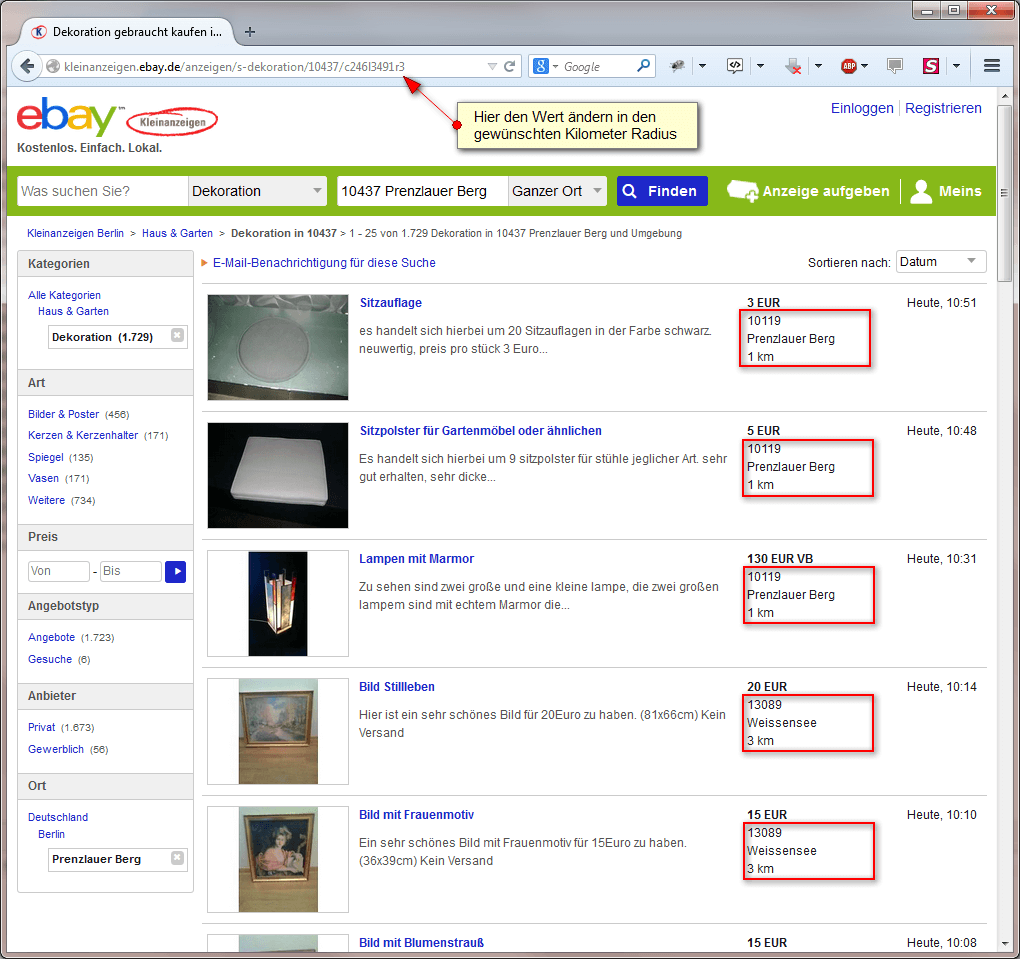
Task: Filter by Angebote offer type
Action: (x=51, y=637)
